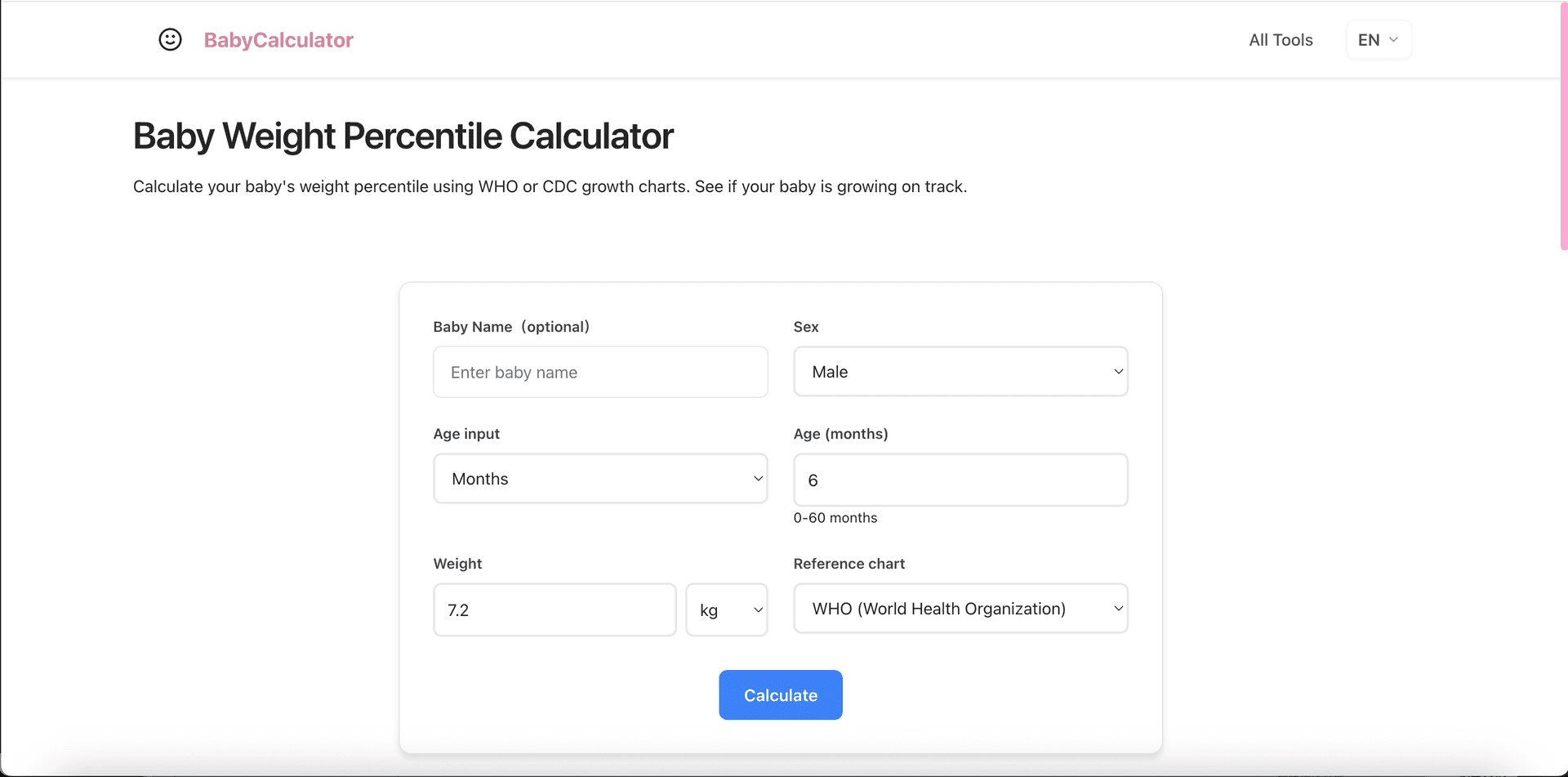This screenshot has height=777, width=1568.
Task: Change reference chart from WHO option
Action: (x=960, y=608)
